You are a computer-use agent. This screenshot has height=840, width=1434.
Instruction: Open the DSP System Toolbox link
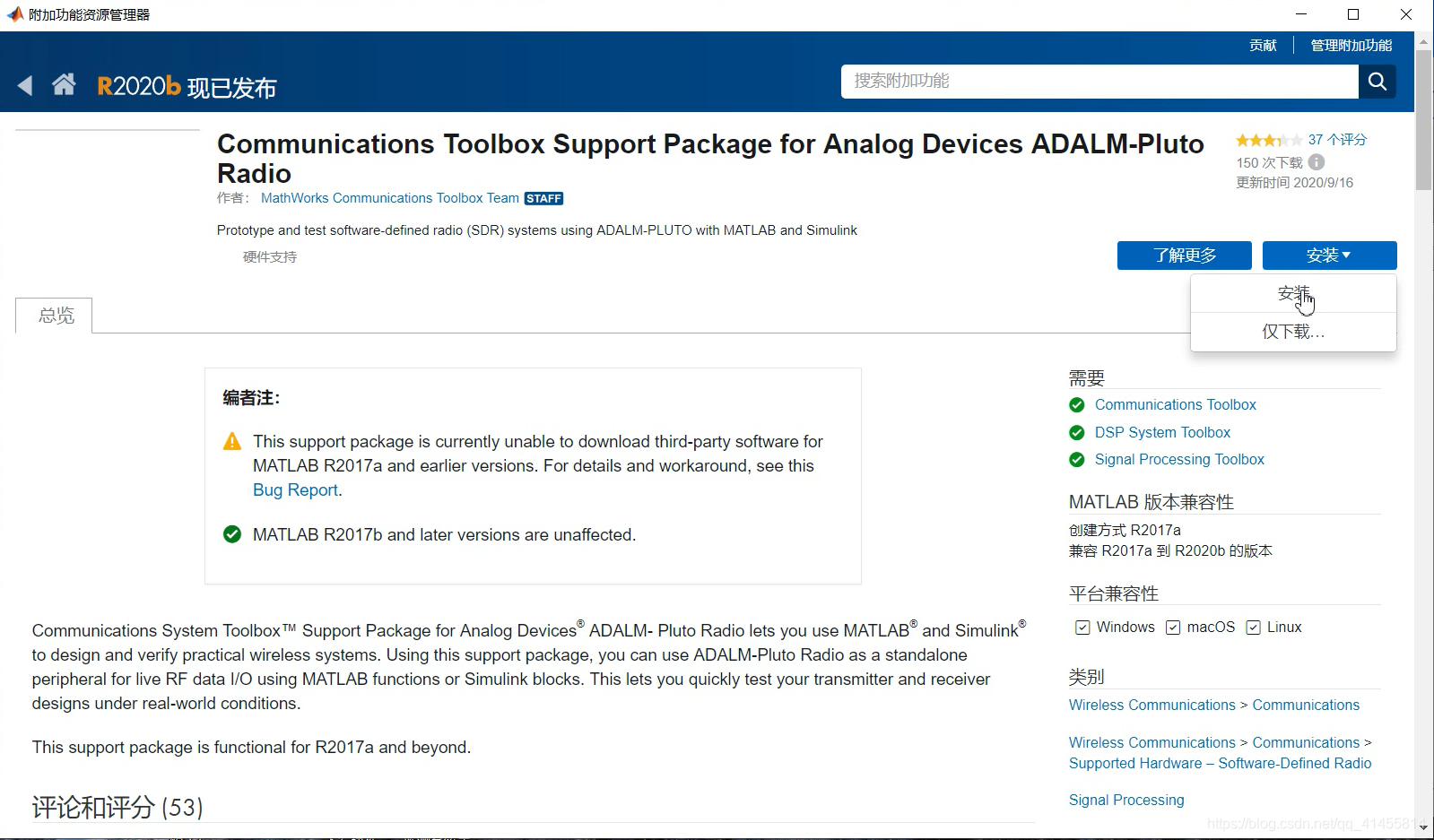click(x=1162, y=433)
